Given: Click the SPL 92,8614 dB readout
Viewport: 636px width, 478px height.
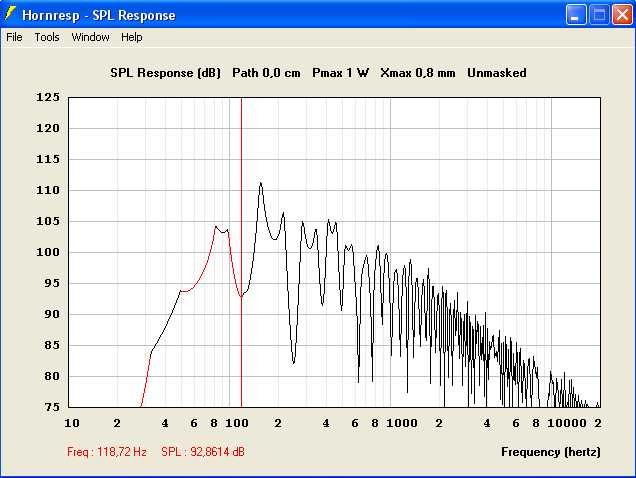Looking at the screenshot, I should [203, 452].
